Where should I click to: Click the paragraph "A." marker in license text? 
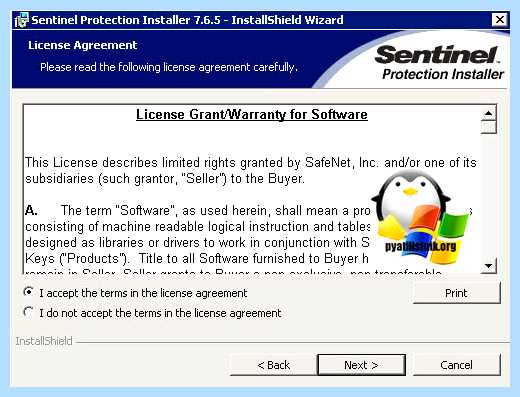[x=31, y=210]
